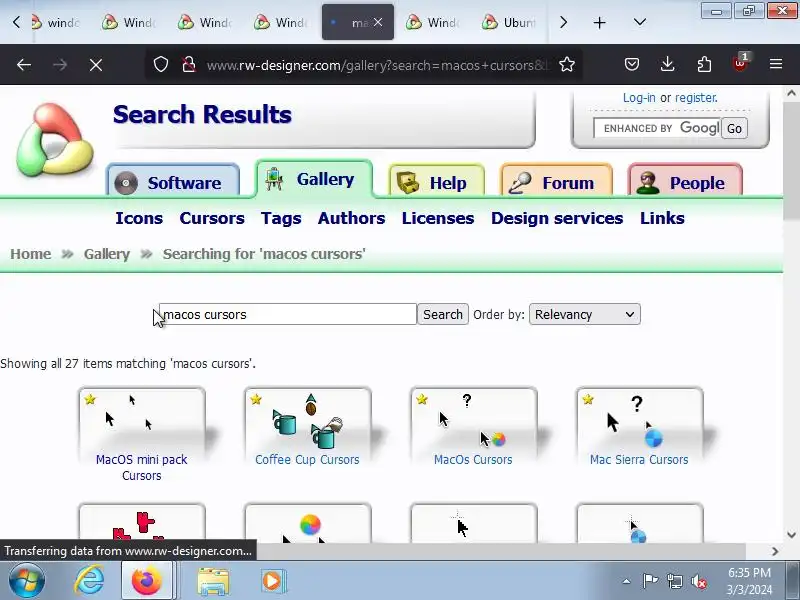
Task: Switch to the first 'windo' tab
Action: tap(56, 22)
